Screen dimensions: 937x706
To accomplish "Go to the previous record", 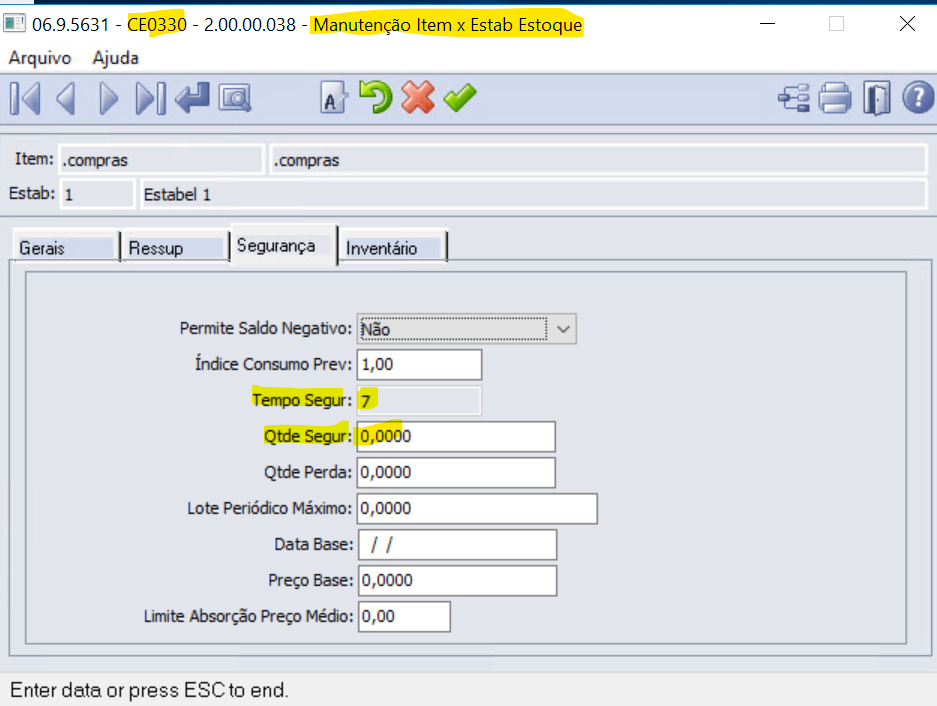I will tap(65, 97).
